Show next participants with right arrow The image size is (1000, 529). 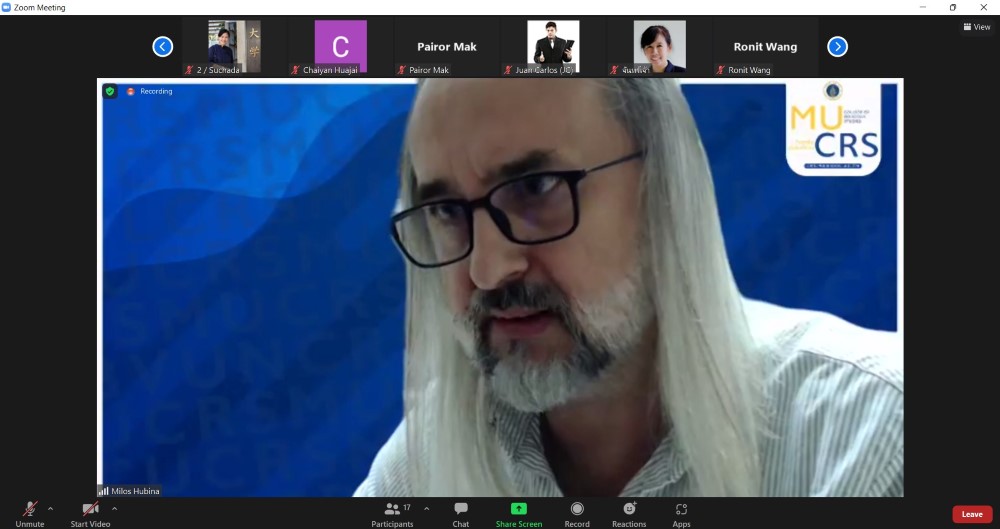(838, 46)
